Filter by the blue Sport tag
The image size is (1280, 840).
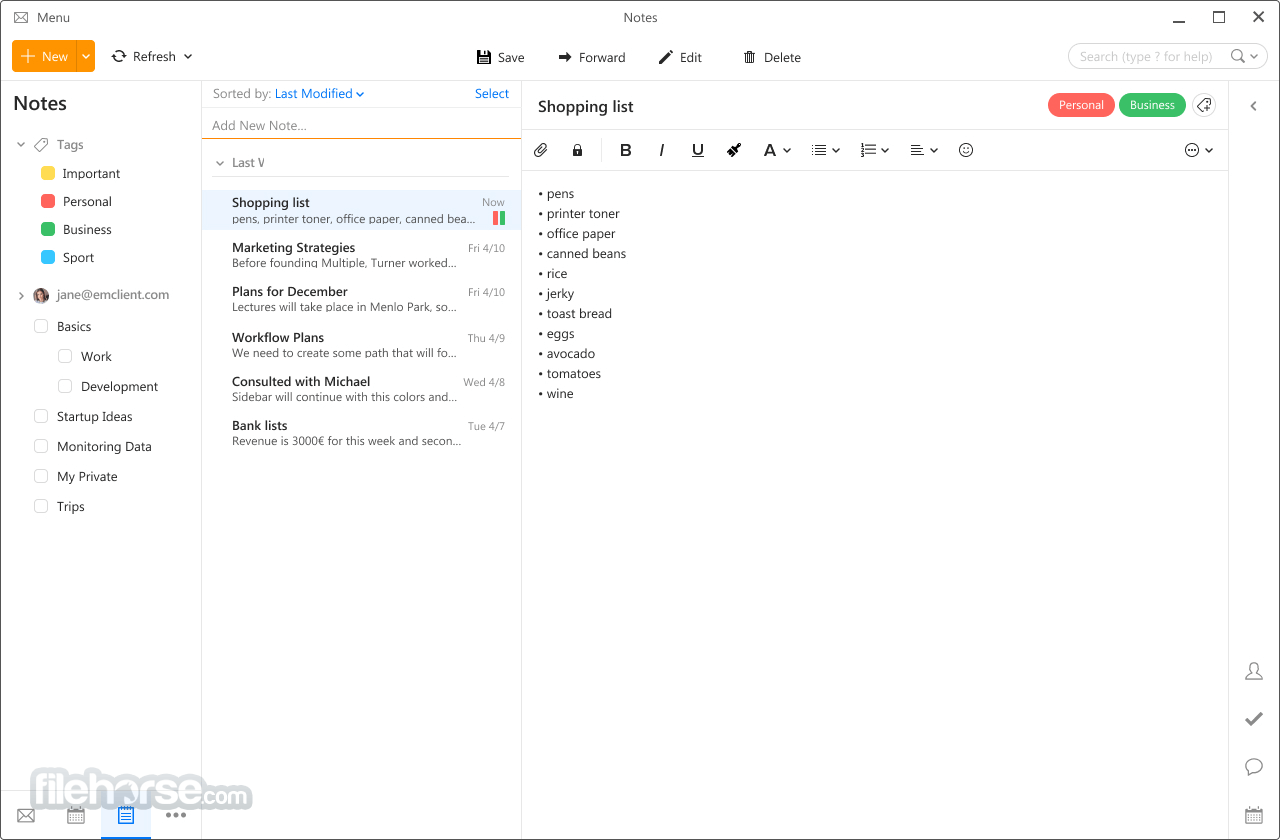click(67, 257)
